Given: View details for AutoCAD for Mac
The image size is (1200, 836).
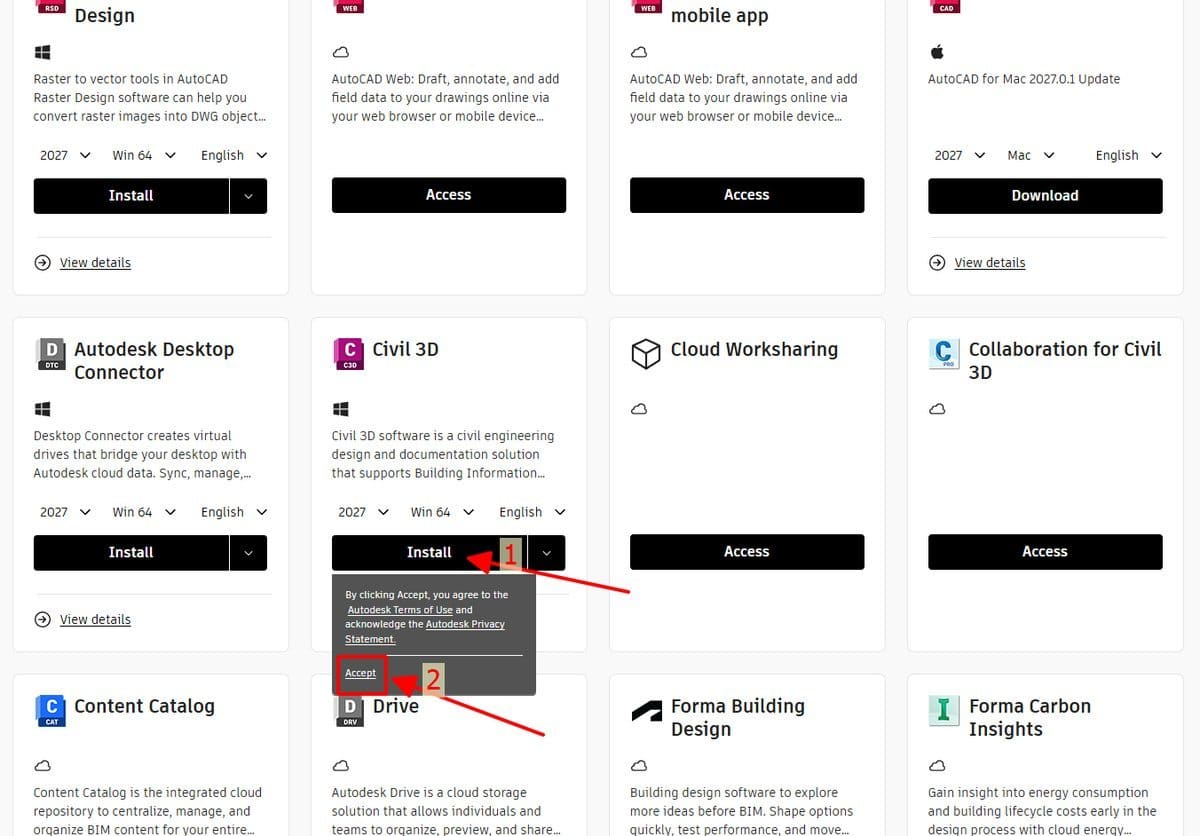Looking at the screenshot, I should point(990,263).
